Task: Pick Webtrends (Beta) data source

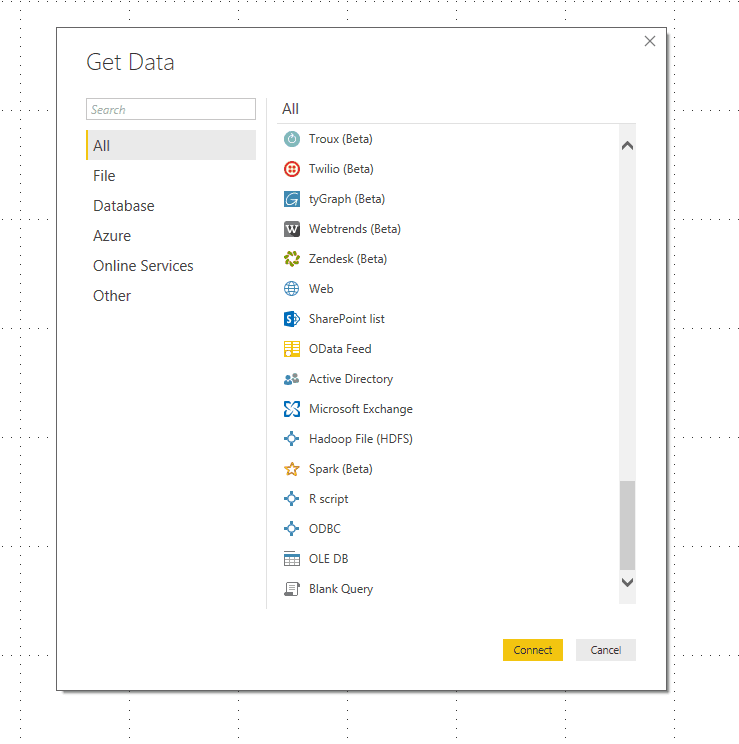Action: [355, 229]
